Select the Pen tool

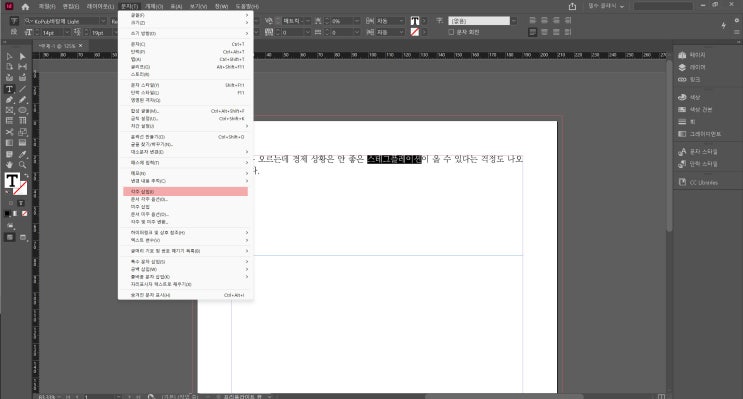tap(9, 100)
